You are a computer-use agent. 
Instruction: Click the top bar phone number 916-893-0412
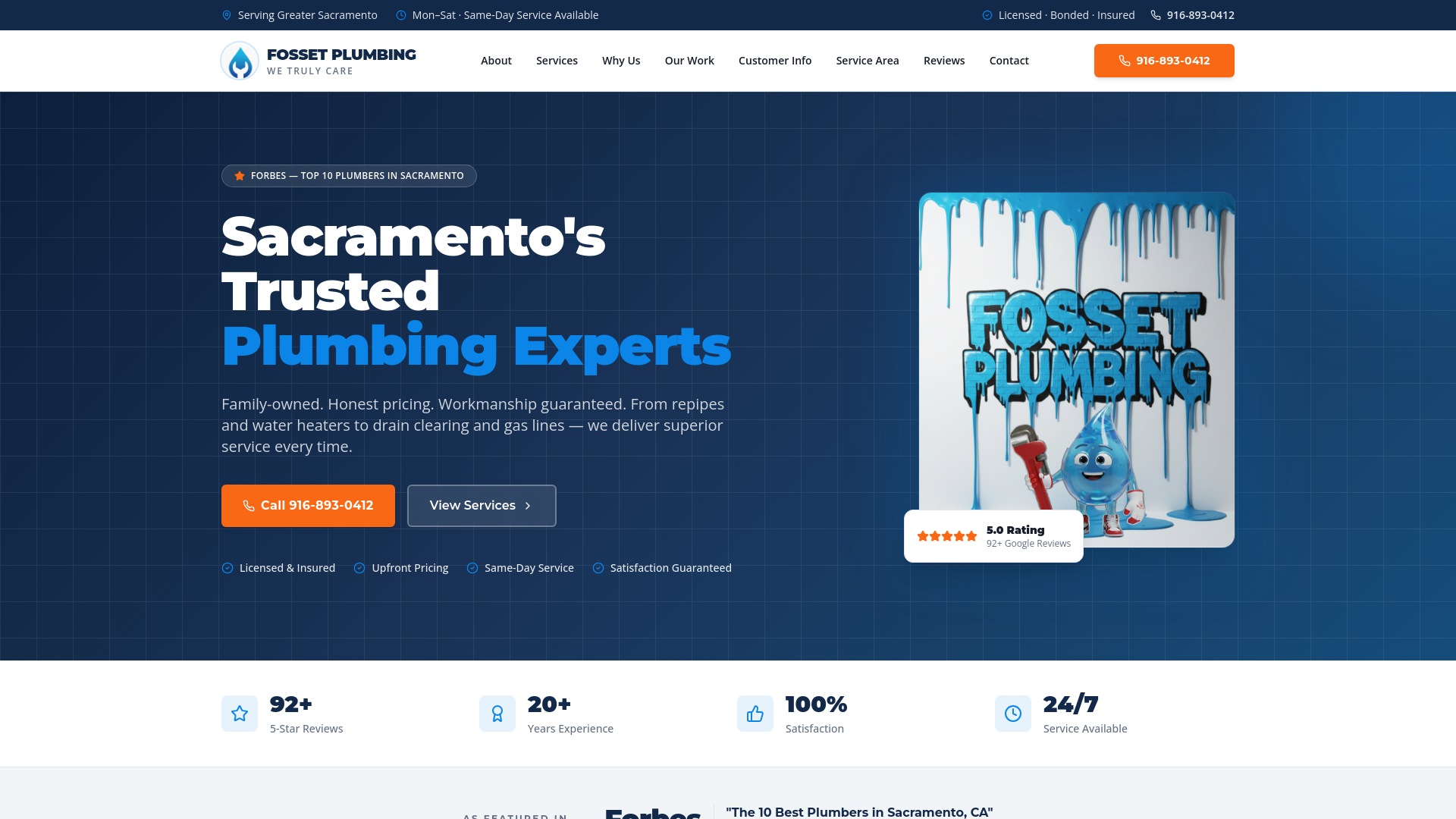(1200, 15)
